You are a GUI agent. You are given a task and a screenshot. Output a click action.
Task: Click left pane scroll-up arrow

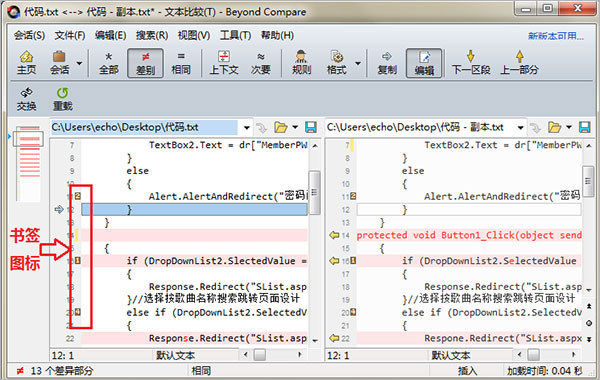(x=315, y=146)
